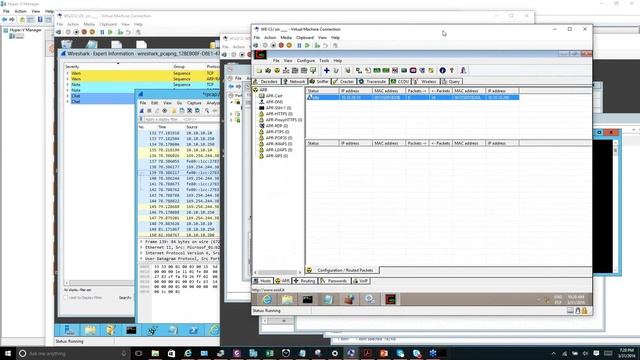Switch to Hosts bottom tab in Cain
This screenshot has width=640, height=360.
[x=262, y=281]
